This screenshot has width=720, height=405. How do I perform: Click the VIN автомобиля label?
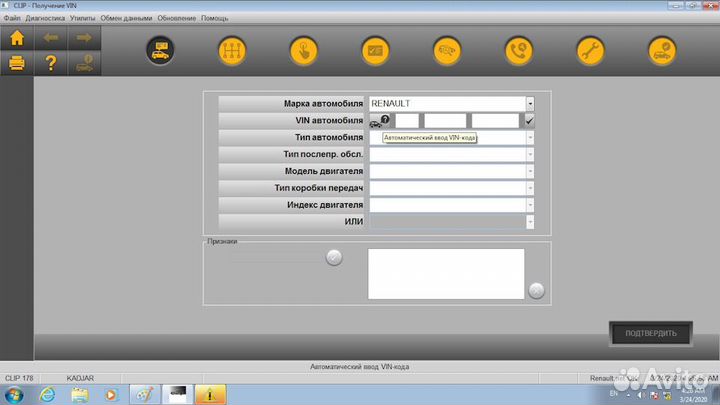329,120
